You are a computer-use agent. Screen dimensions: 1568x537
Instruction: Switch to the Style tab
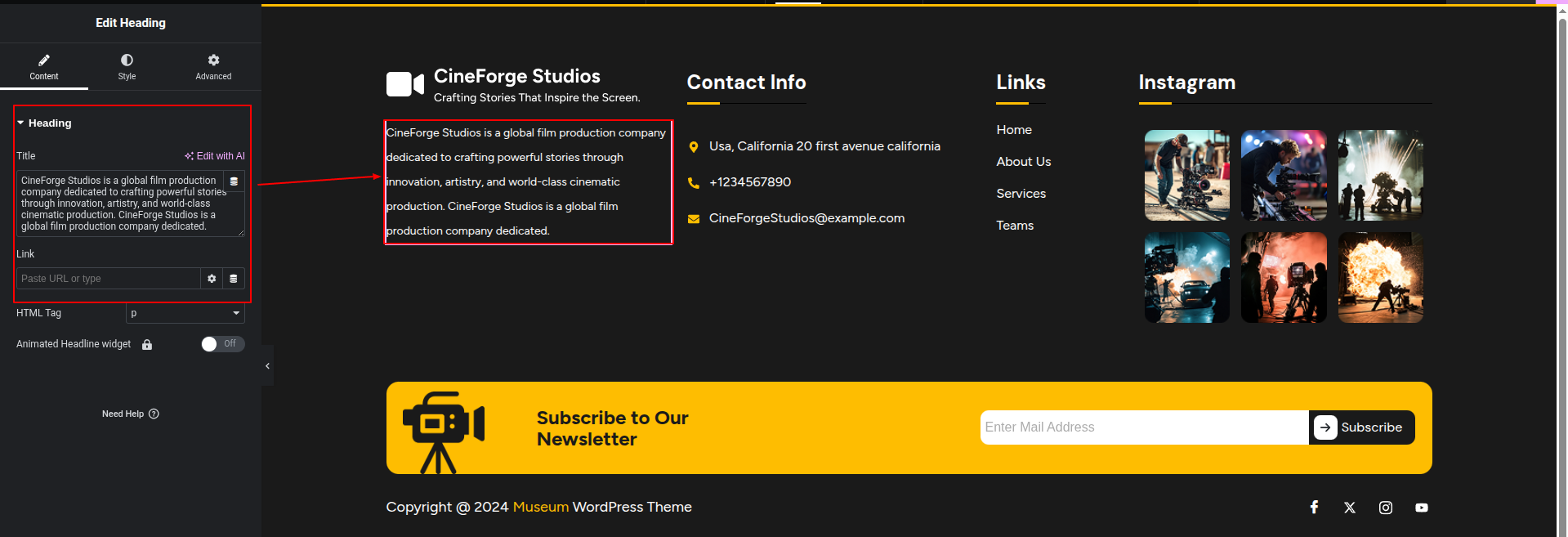coord(127,66)
